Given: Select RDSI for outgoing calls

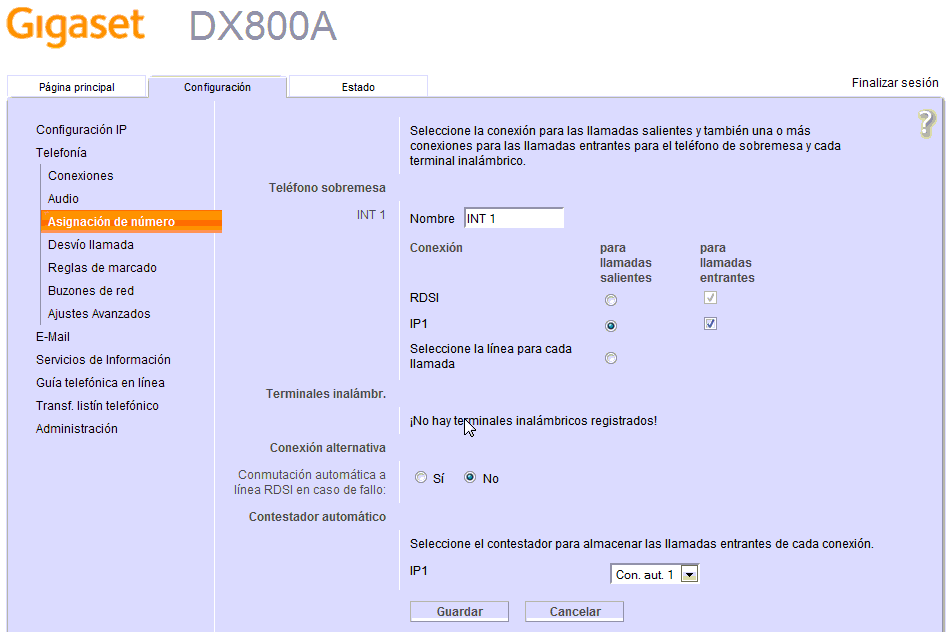Looking at the screenshot, I should [611, 300].
